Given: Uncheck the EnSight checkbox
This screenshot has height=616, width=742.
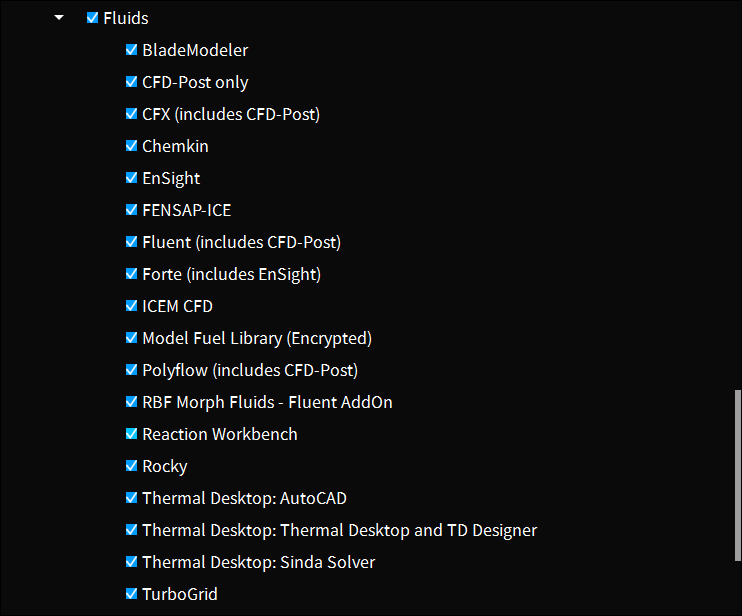Looking at the screenshot, I should [131, 178].
